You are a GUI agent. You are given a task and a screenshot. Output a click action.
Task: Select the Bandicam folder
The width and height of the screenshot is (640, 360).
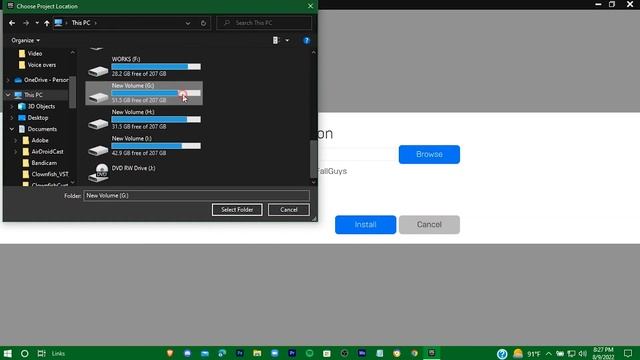44,163
